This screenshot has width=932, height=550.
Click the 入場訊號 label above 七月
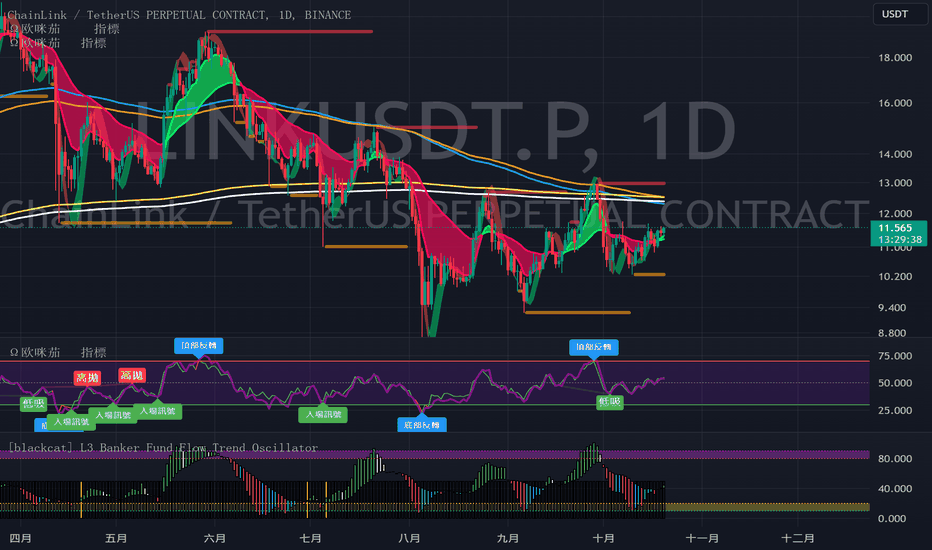[323, 414]
